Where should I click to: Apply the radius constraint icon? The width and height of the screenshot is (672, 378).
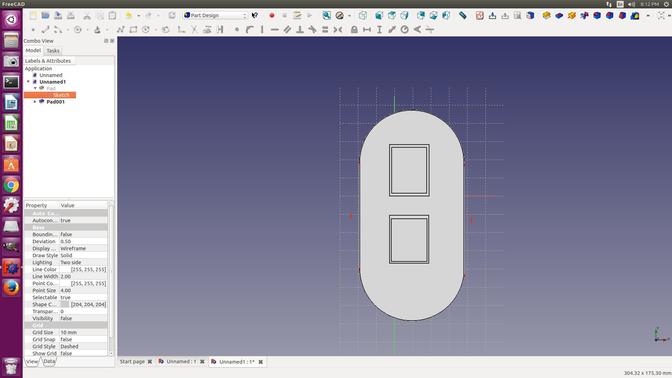(x=405, y=30)
